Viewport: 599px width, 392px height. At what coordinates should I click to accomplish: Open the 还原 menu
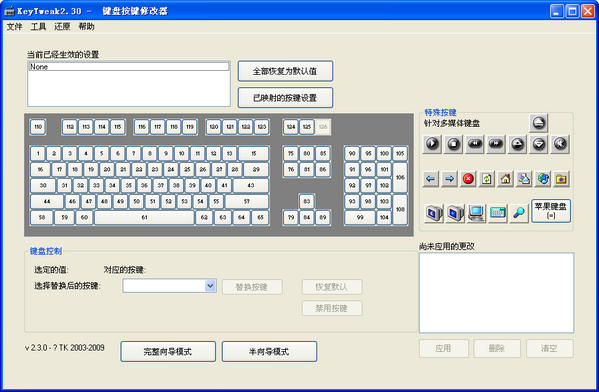62,26
